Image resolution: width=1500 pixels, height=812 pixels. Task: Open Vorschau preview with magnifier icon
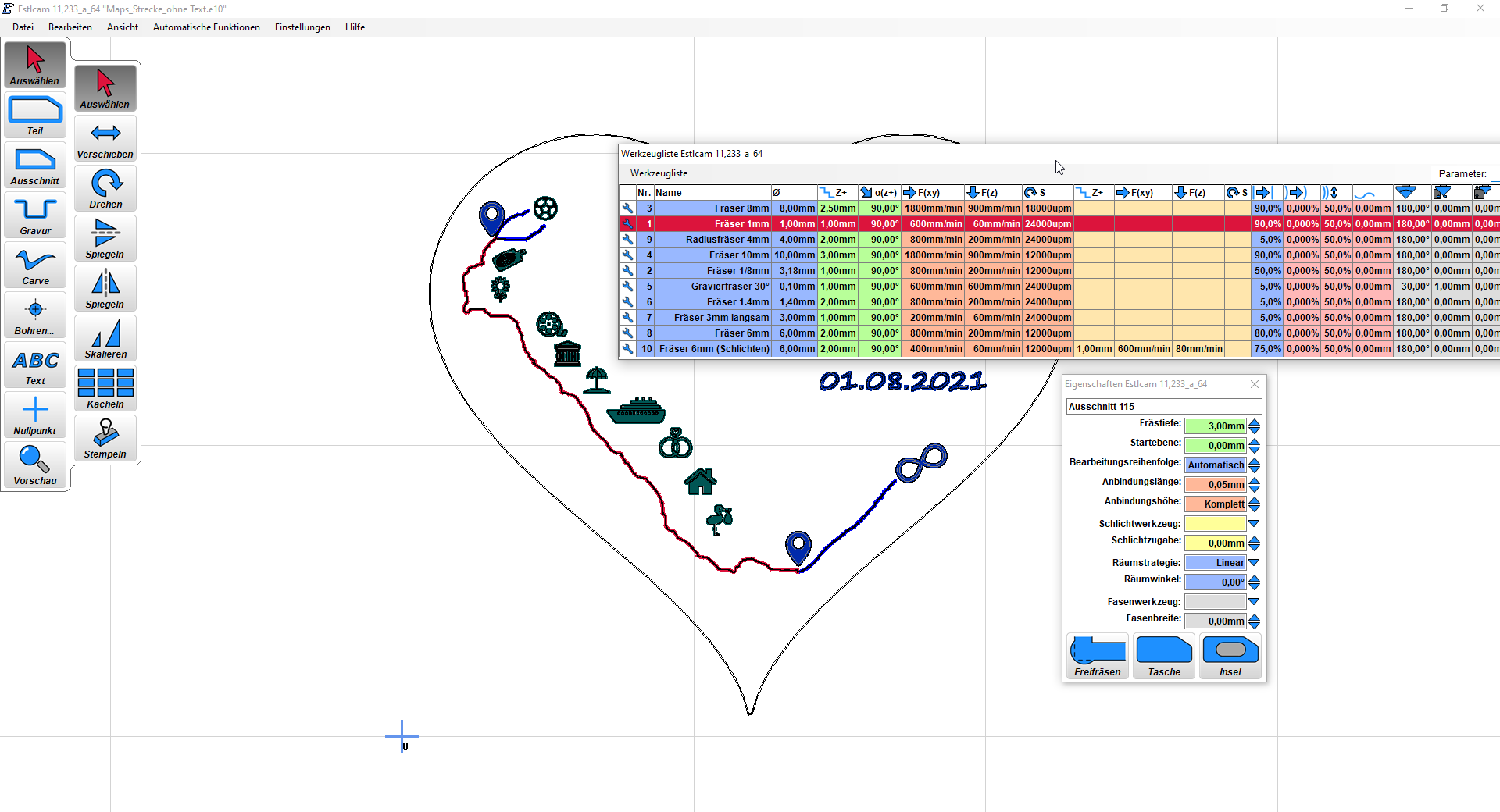click(35, 465)
